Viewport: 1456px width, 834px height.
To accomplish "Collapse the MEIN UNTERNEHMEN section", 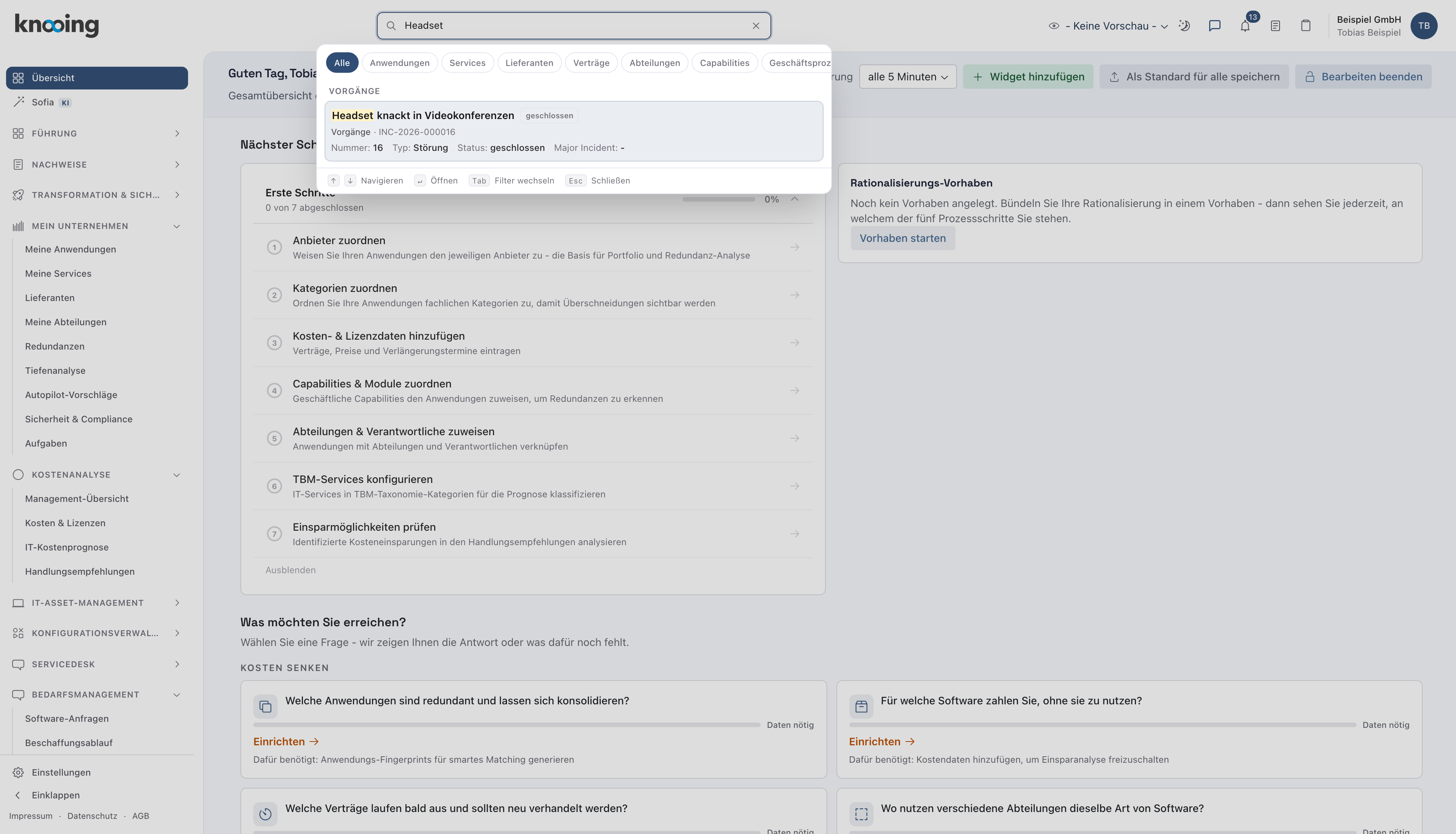I will (97, 226).
